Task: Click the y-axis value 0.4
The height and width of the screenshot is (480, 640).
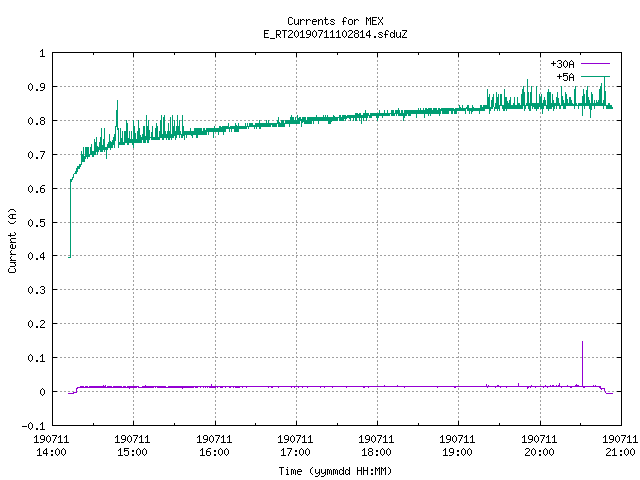Action: coord(36,256)
